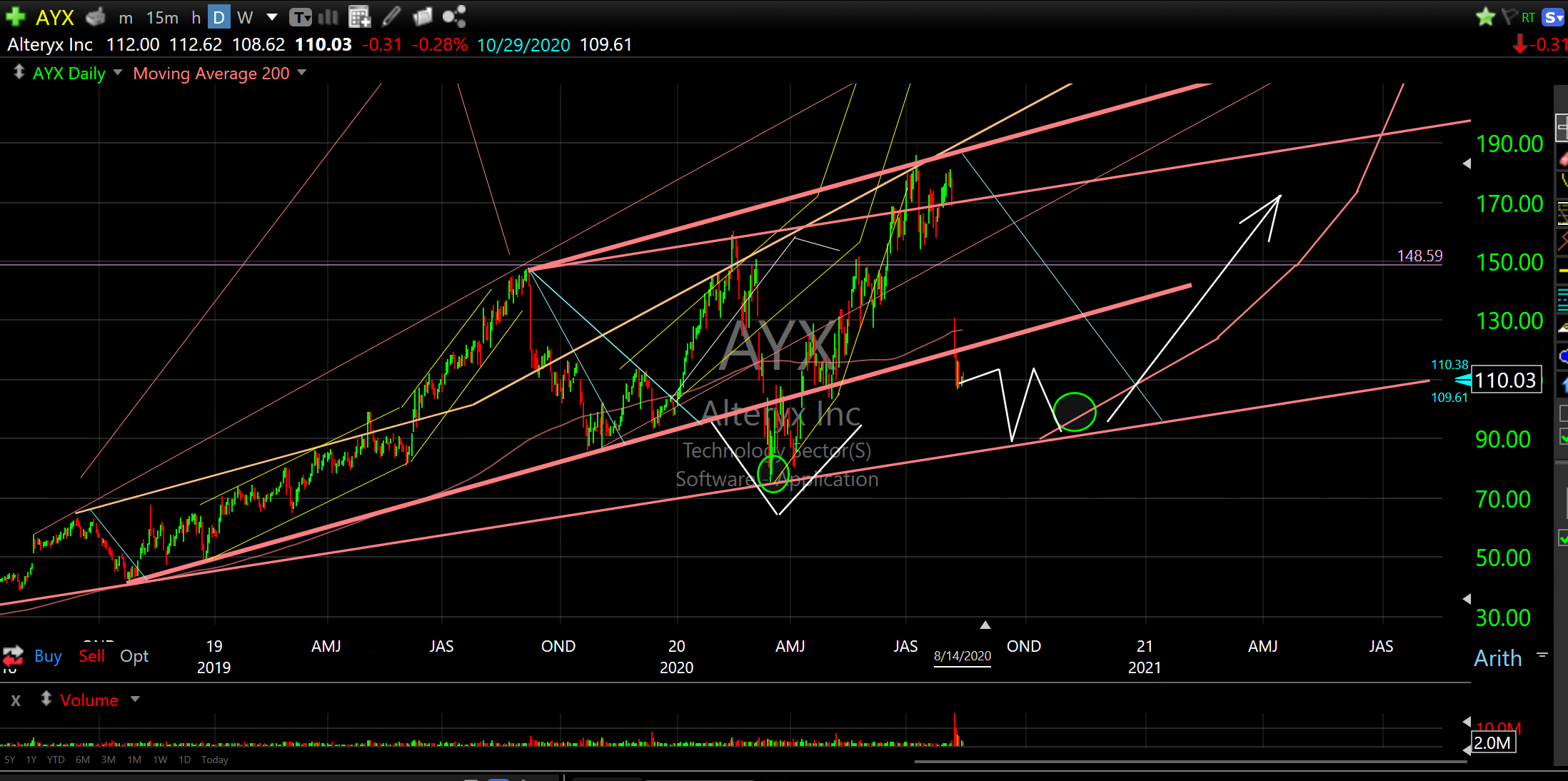
Task: Click the green plus add icon
Action: click(x=15, y=16)
